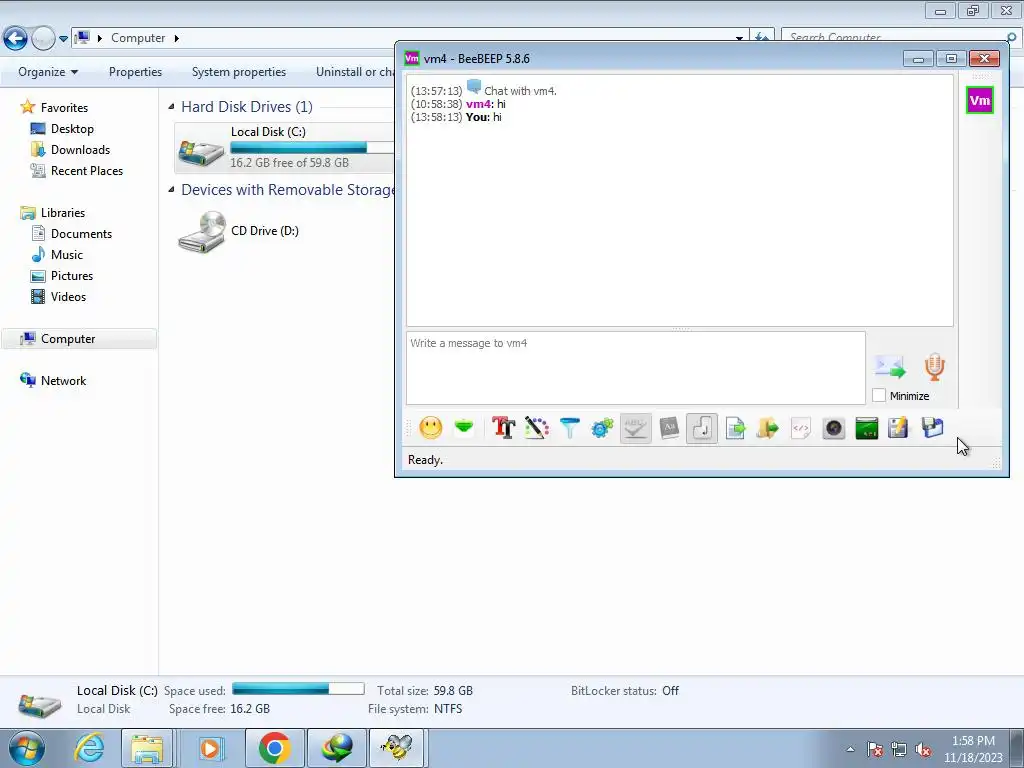
Task: Send a file using the document arrow icon
Action: click(735, 428)
